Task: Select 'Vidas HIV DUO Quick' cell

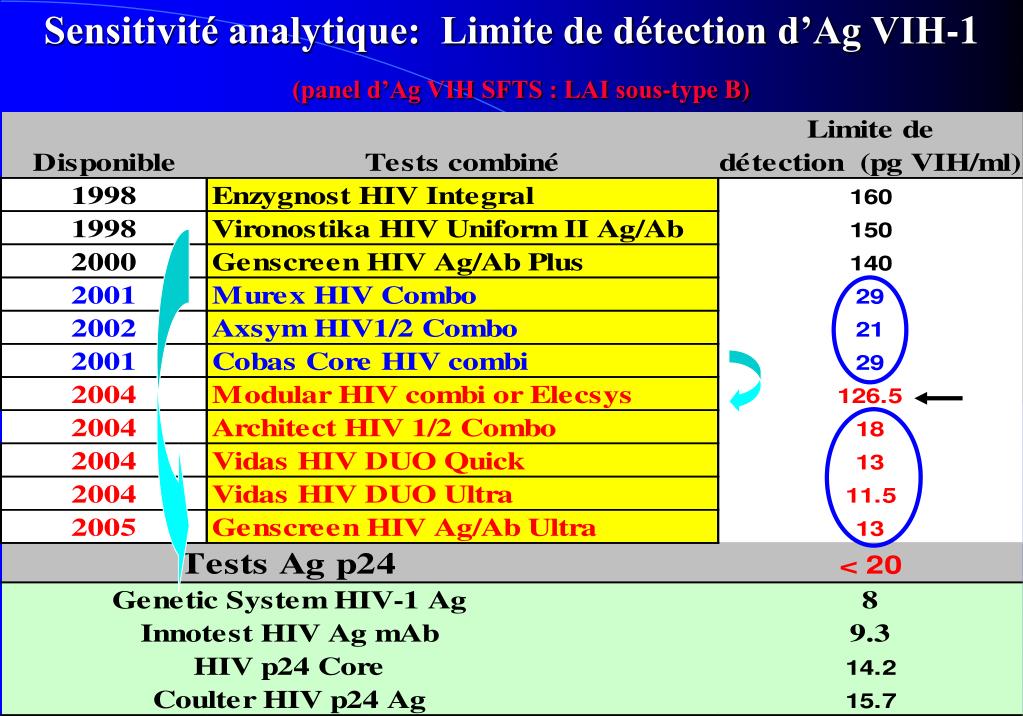Action: [x=463, y=461]
